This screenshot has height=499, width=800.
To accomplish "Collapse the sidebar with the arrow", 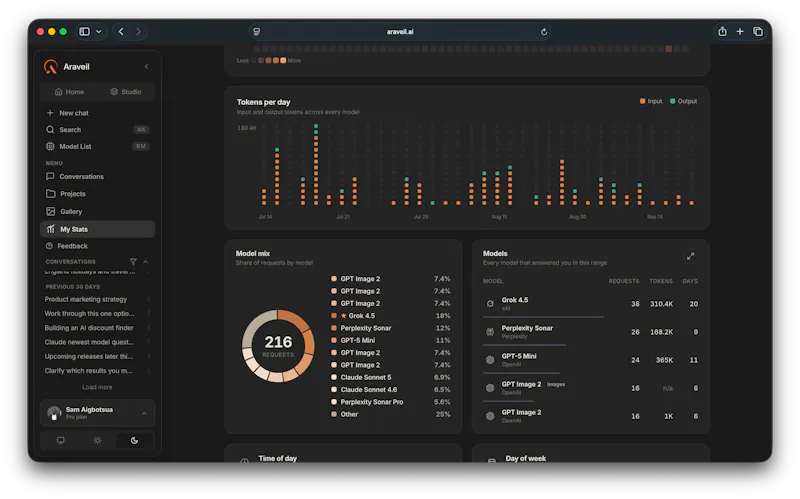I will [146, 67].
